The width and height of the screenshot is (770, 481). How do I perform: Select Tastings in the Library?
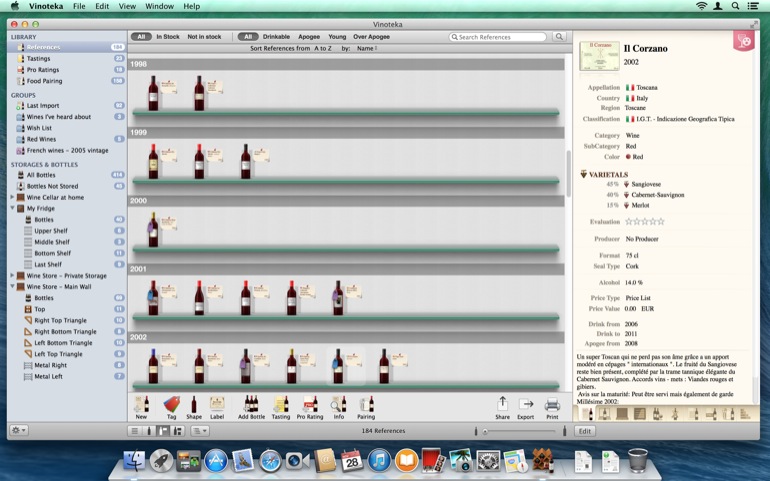pyautogui.click(x=66, y=58)
